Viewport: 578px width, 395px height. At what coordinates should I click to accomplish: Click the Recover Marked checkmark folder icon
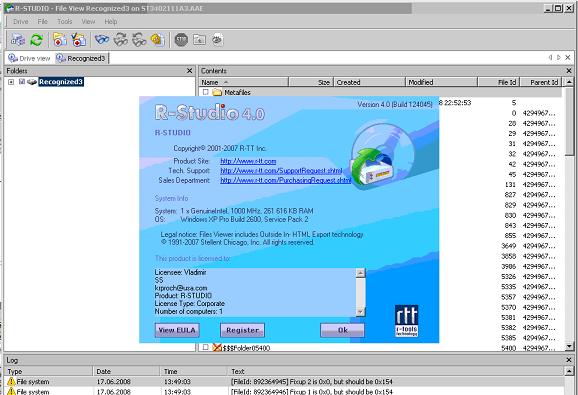click(x=79, y=39)
